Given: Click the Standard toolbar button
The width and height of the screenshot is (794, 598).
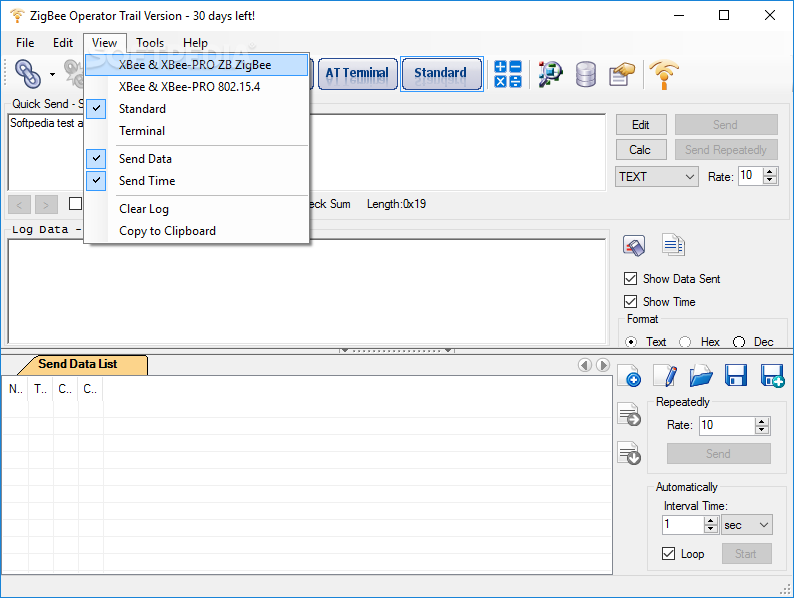Looking at the screenshot, I should click(442, 74).
